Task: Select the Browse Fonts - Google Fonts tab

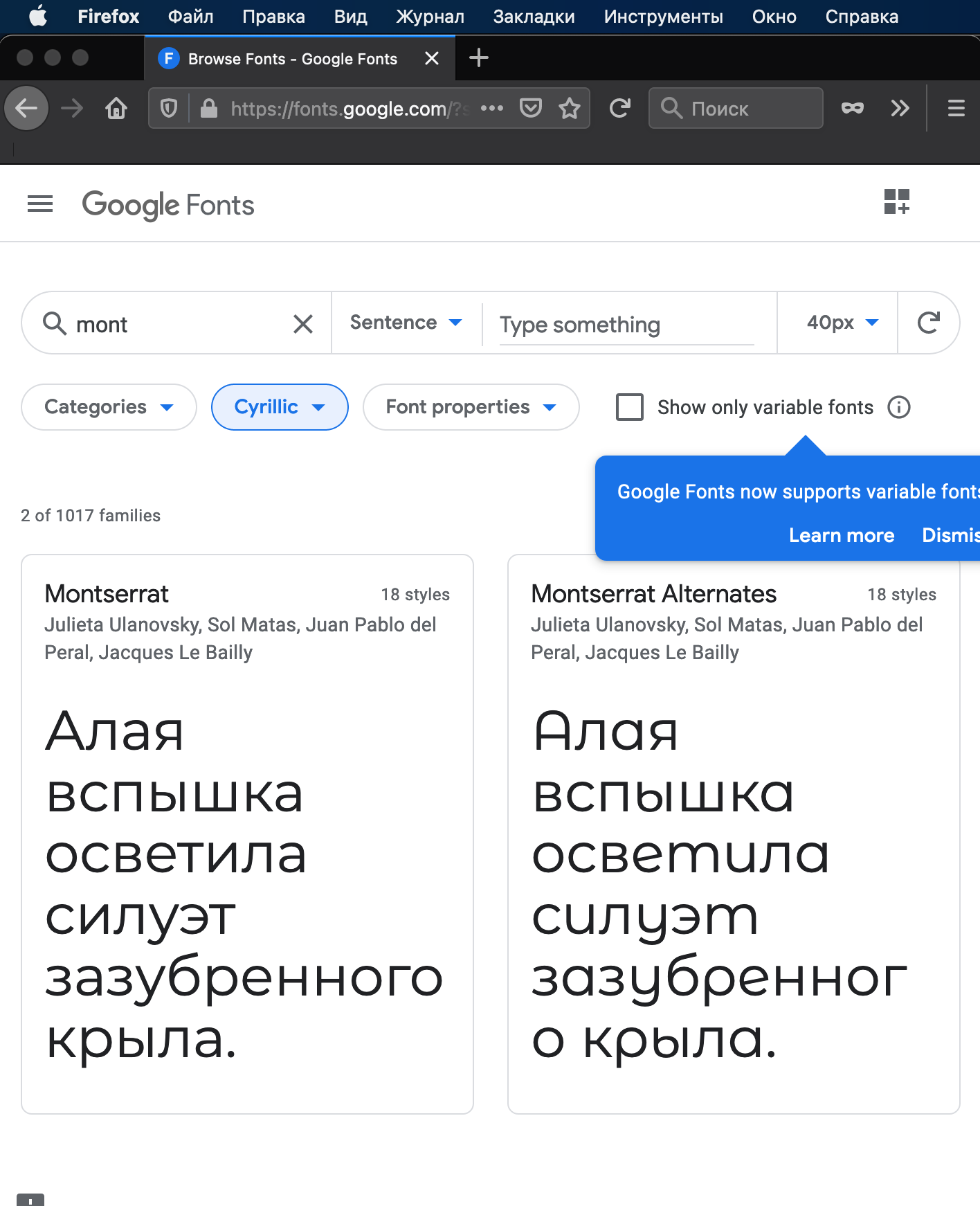Action: point(299,58)
